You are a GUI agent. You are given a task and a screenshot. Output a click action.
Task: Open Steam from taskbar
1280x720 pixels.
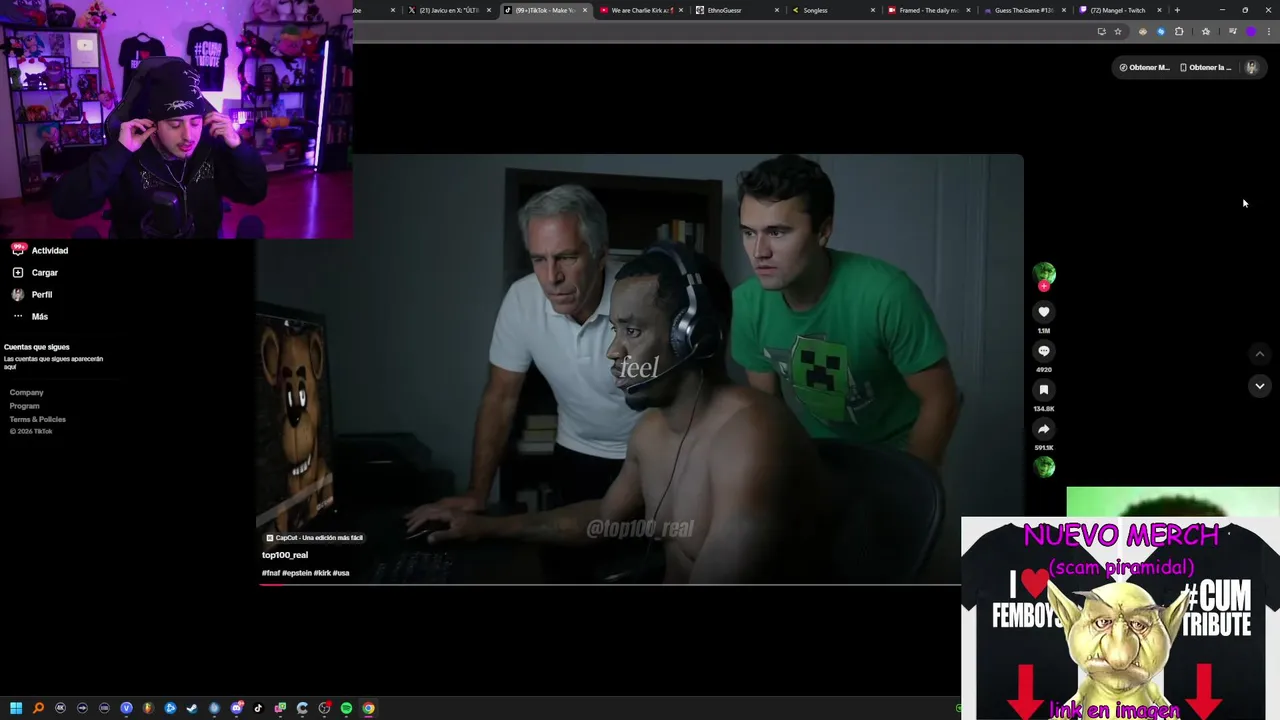point(192,708)
